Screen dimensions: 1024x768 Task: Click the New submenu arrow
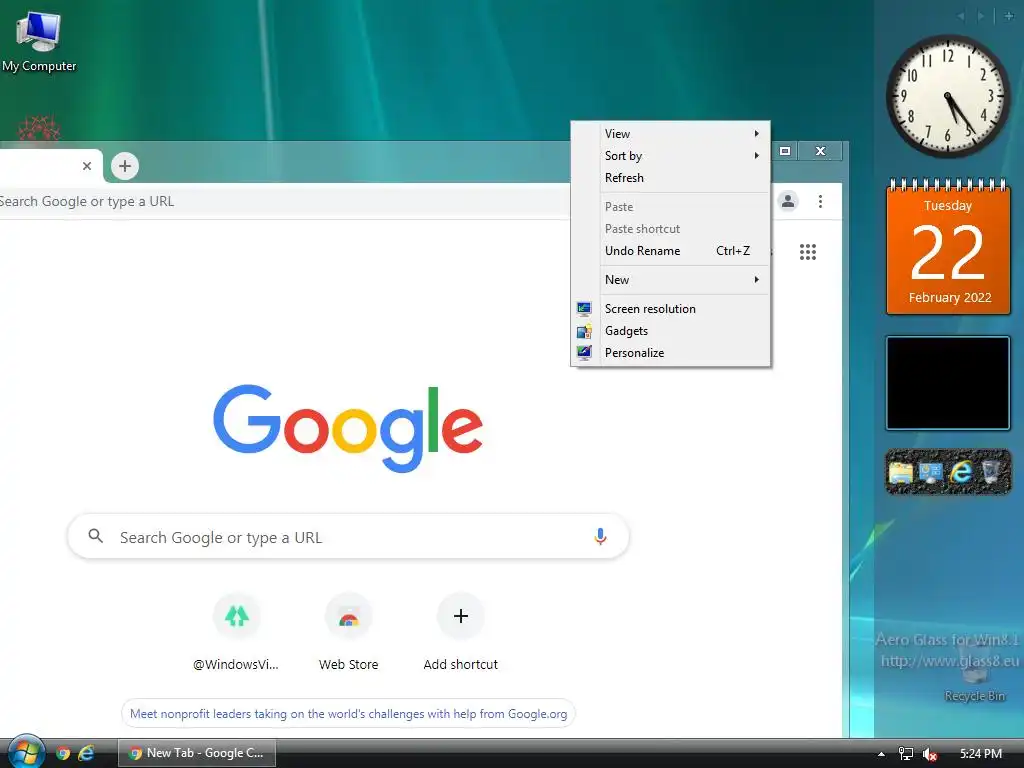click(x=757, y=280)
